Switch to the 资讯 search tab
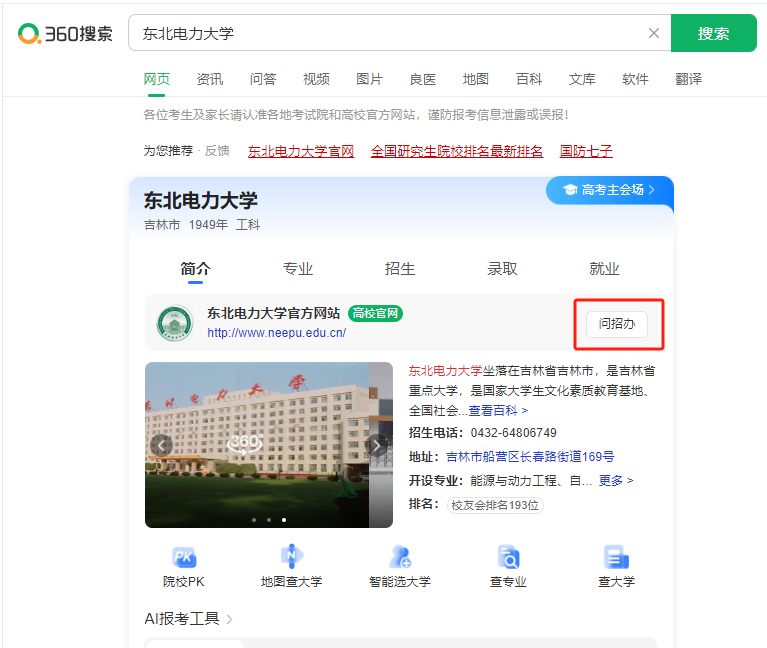 [210, 79]
